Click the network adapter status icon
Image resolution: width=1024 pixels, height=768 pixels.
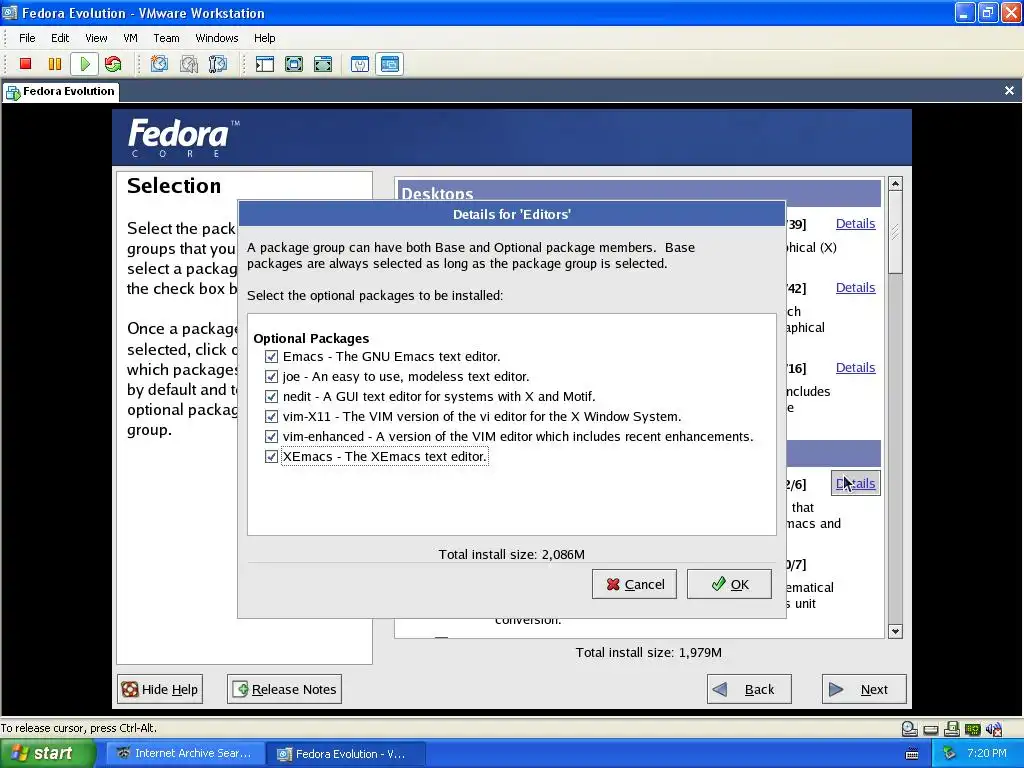point(973,729)
